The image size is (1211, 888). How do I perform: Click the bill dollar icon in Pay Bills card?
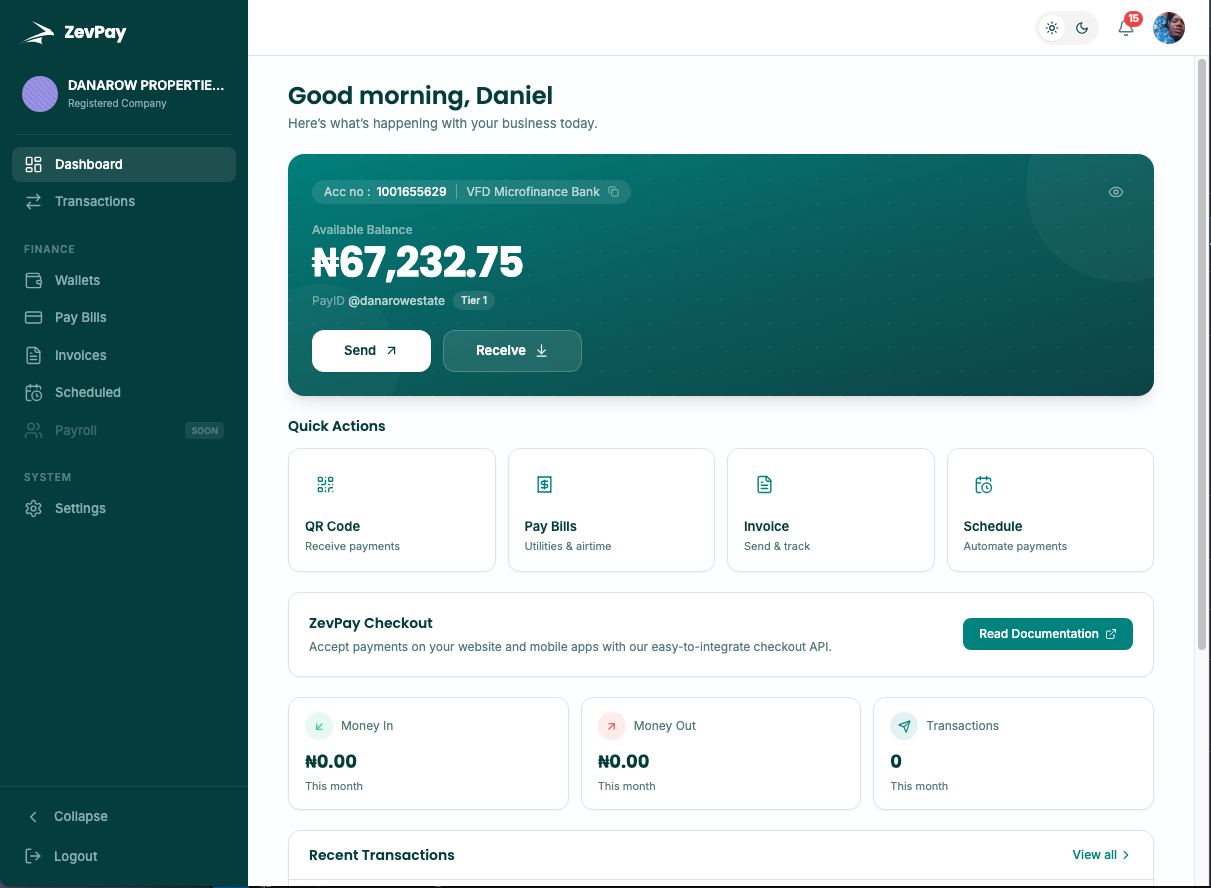point(544,485)
